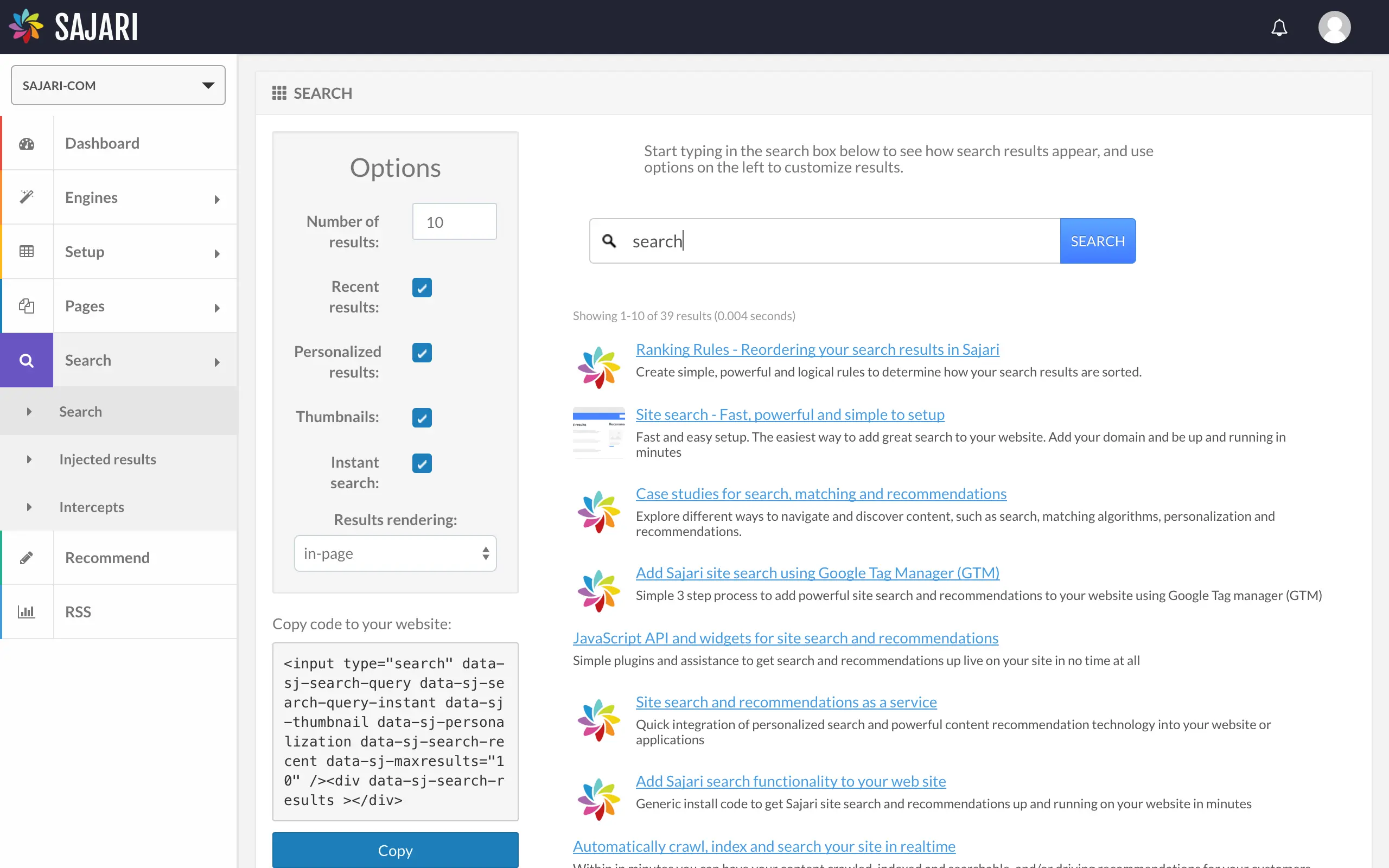This screenshot has height=868, width=1389.
Task: Click the Sajari logo in header
Action: 73,27
